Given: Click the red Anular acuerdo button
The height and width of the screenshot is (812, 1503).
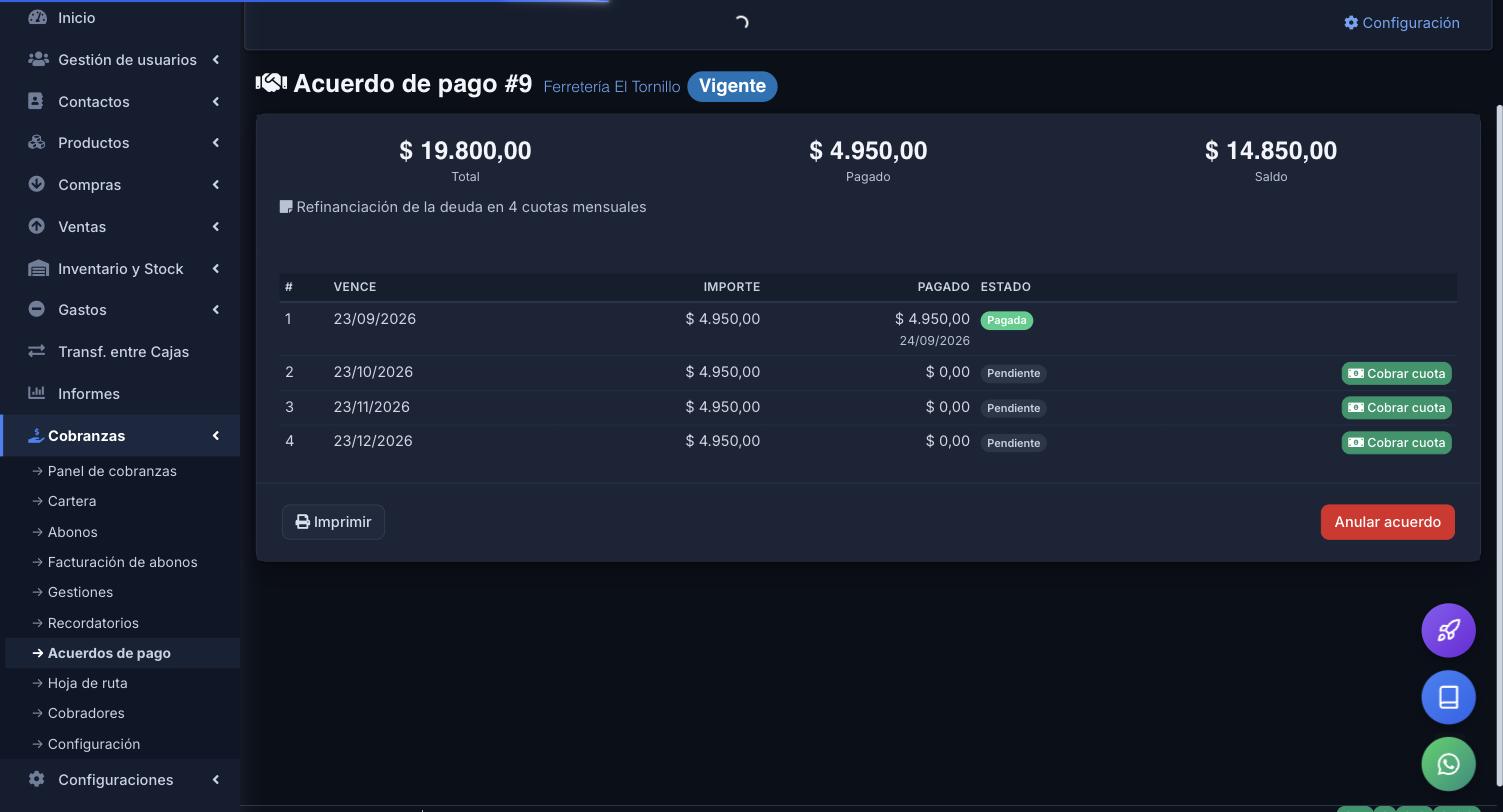Looking at the screenshot, I should tap(1387, 522).
